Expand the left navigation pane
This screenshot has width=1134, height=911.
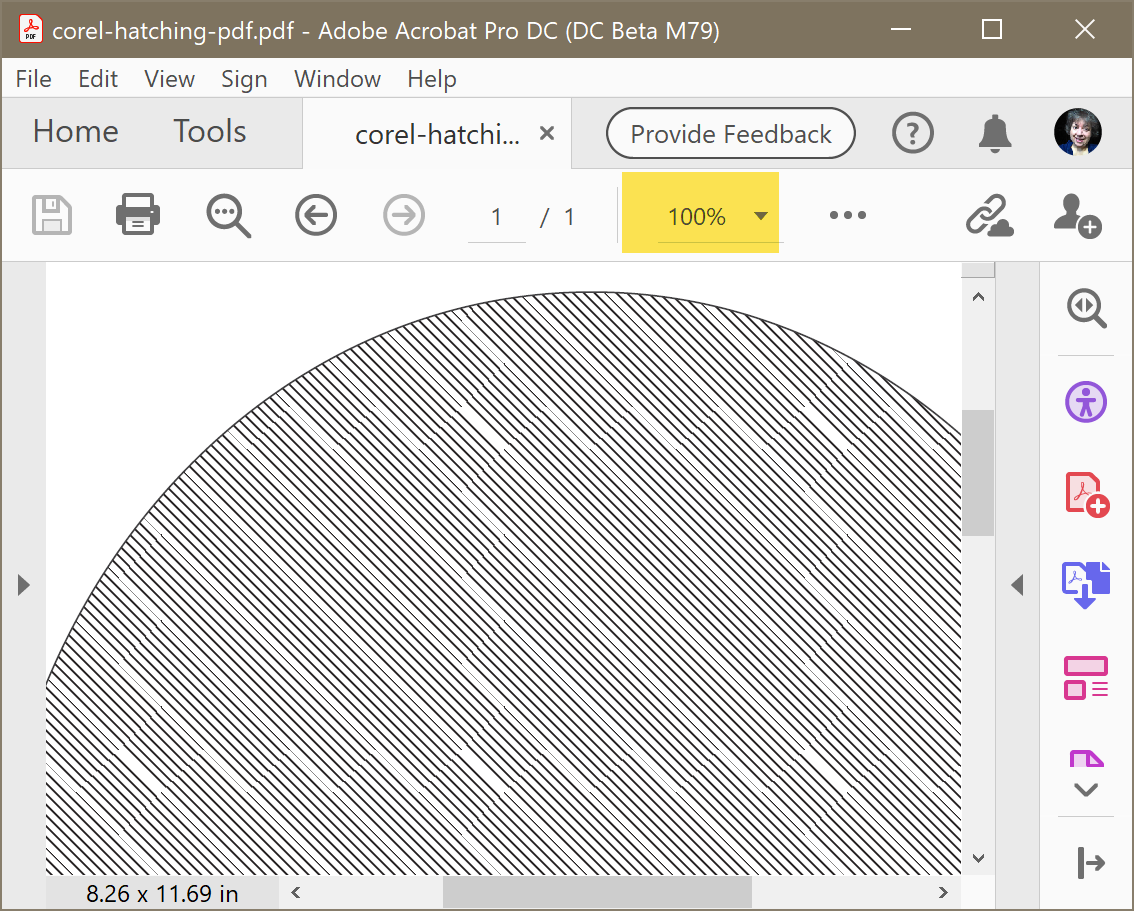click(x=23, y=585)
